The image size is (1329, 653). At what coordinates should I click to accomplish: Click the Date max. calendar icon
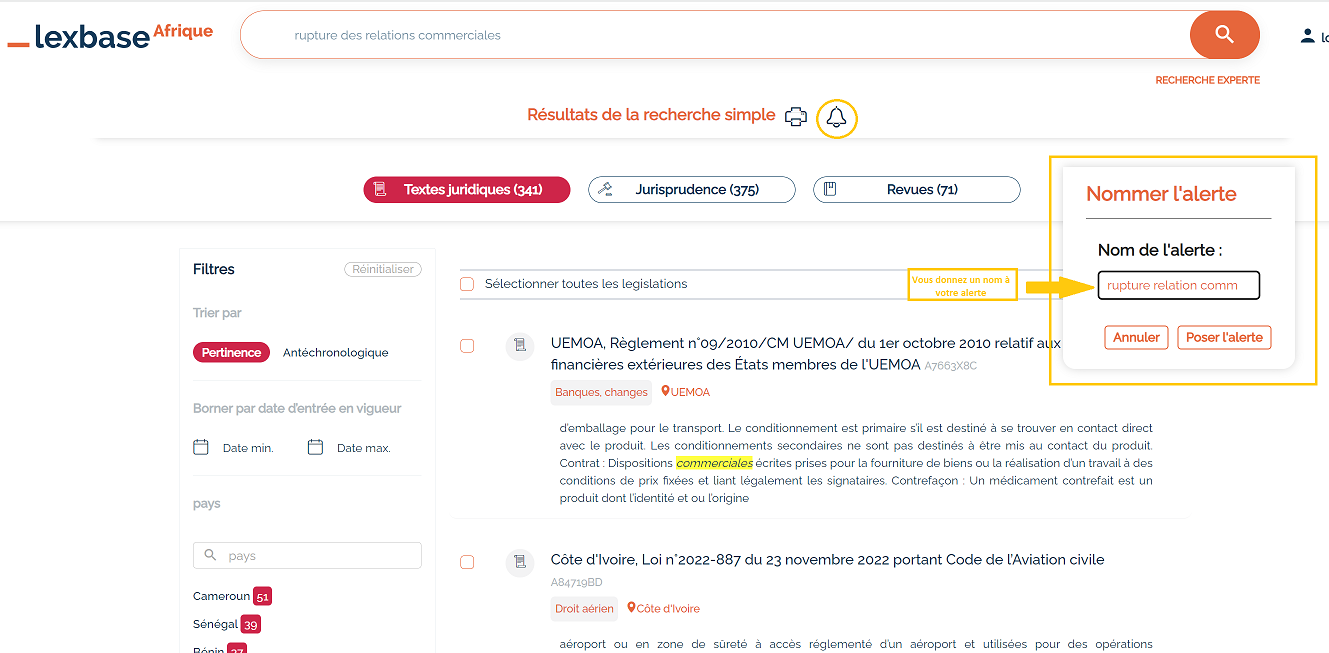(x=315, y=447)
